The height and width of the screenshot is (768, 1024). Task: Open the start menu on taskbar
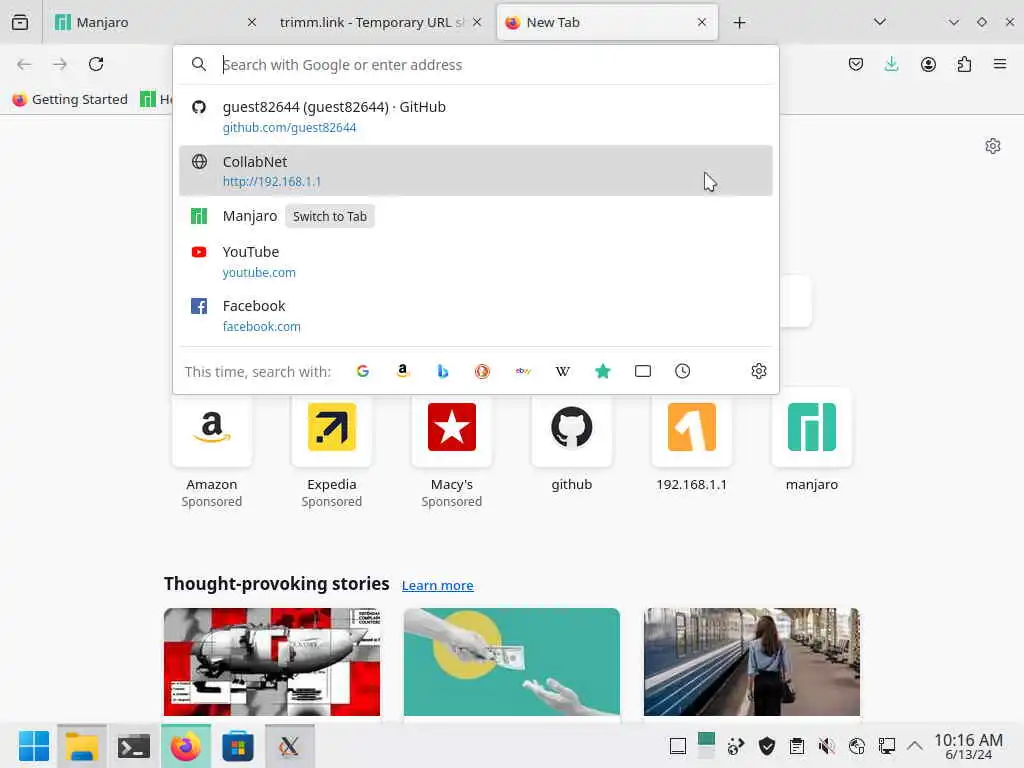click(34, 746)
